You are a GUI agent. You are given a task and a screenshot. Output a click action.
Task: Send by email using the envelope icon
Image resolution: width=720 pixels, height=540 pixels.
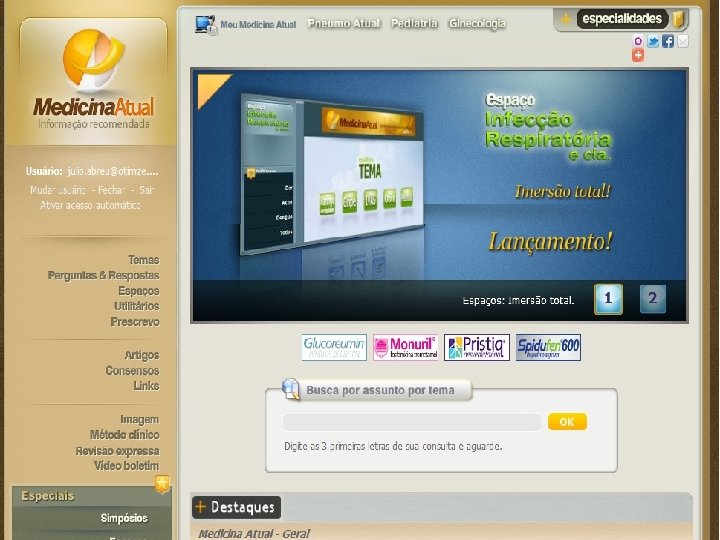point(683,41)
